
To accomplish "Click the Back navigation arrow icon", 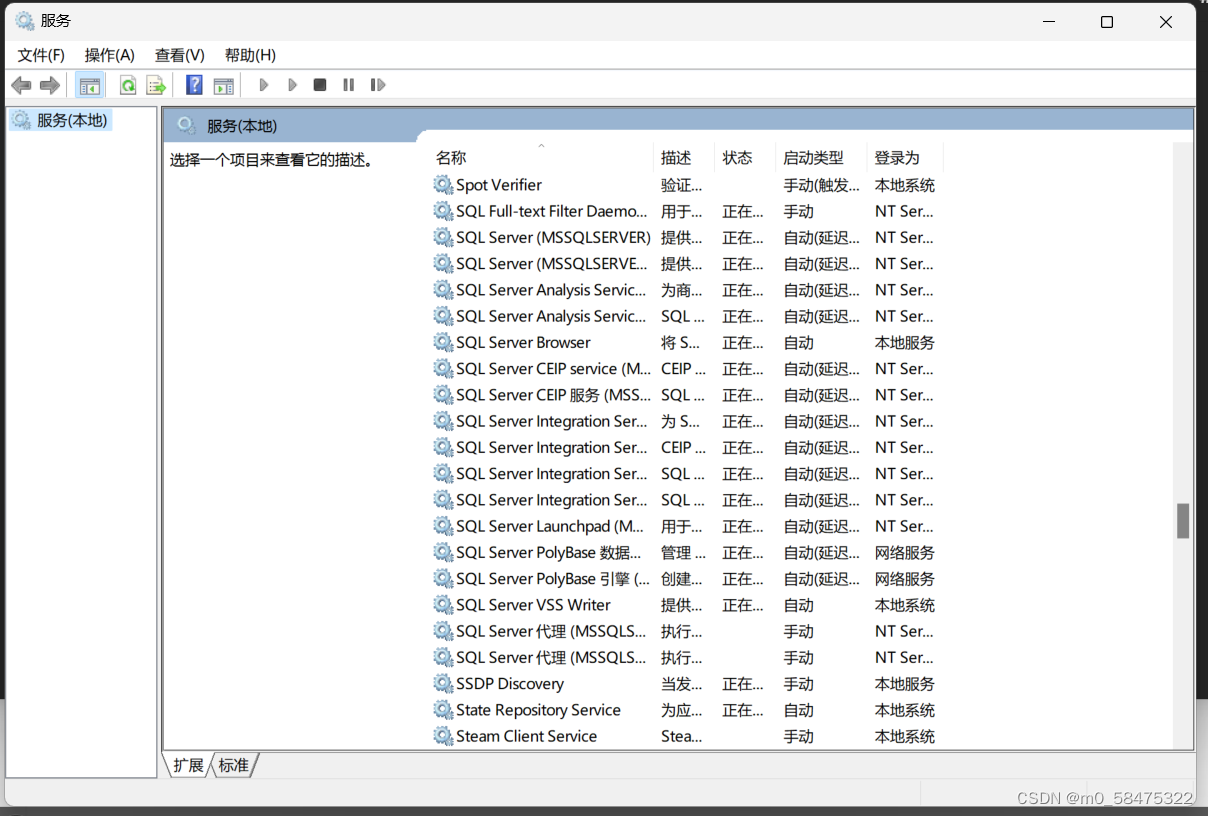I will click(21, 85).
